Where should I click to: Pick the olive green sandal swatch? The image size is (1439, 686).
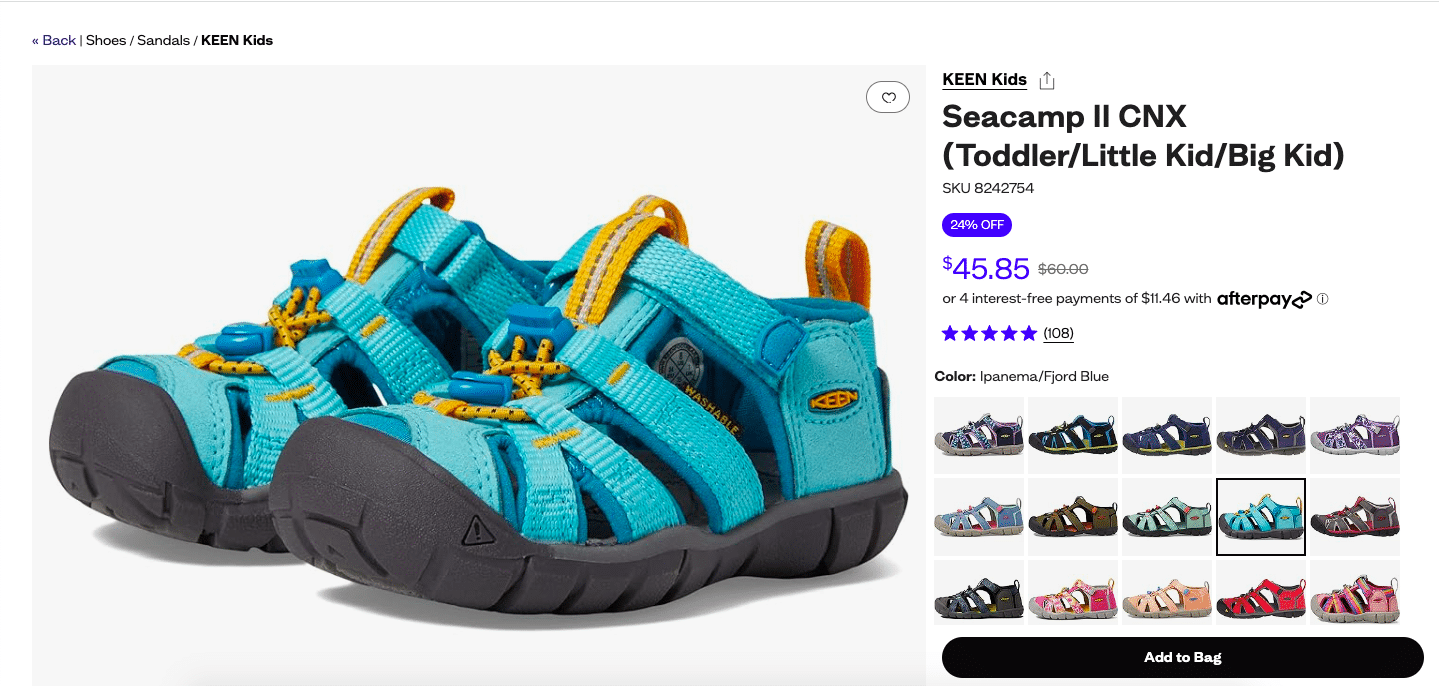[x=1072, y=516]
